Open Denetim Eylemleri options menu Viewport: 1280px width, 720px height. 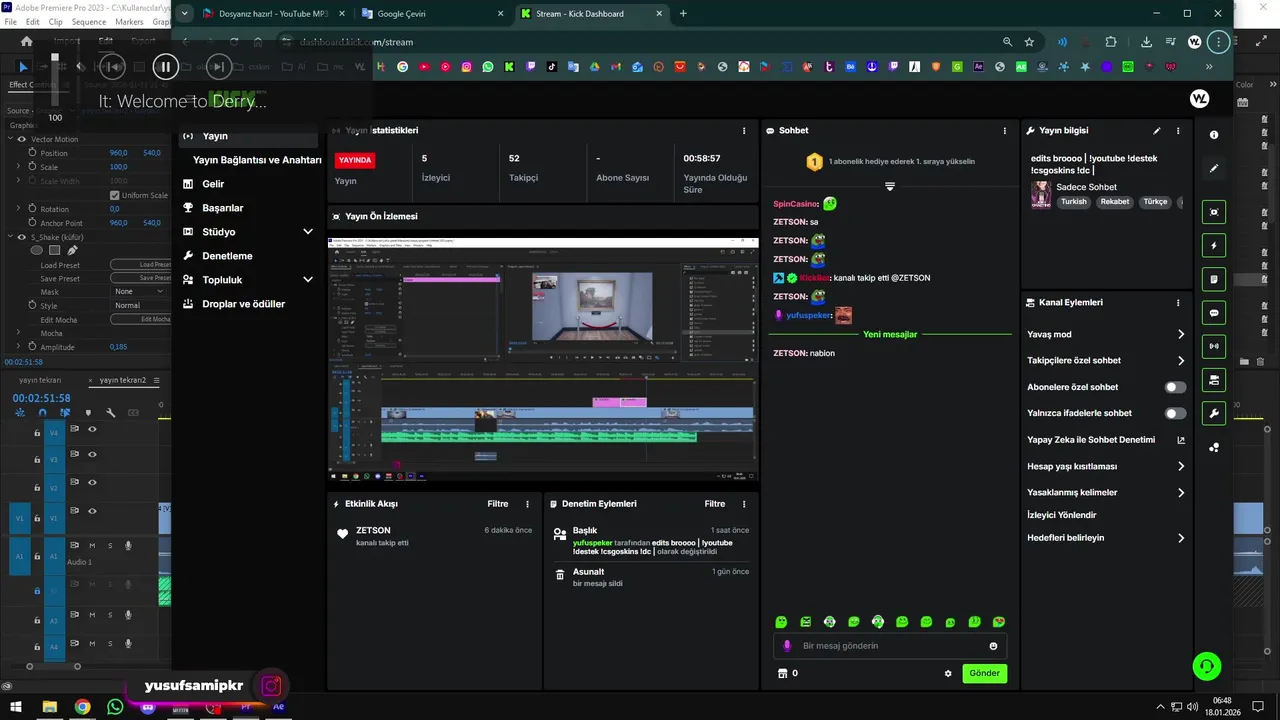tap(744, 504)
